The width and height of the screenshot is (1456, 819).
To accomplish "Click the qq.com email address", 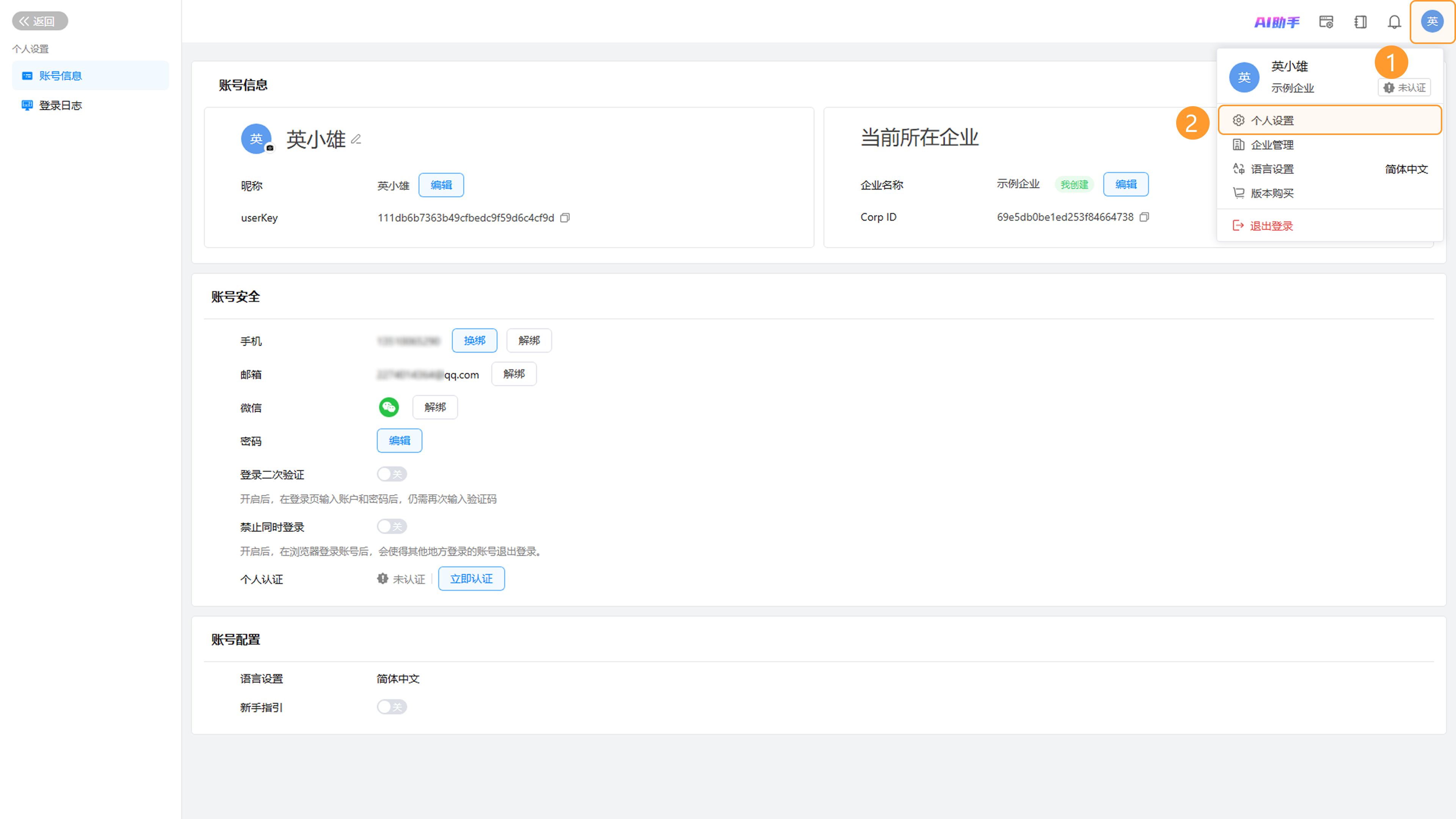I will tap(428, 375).
